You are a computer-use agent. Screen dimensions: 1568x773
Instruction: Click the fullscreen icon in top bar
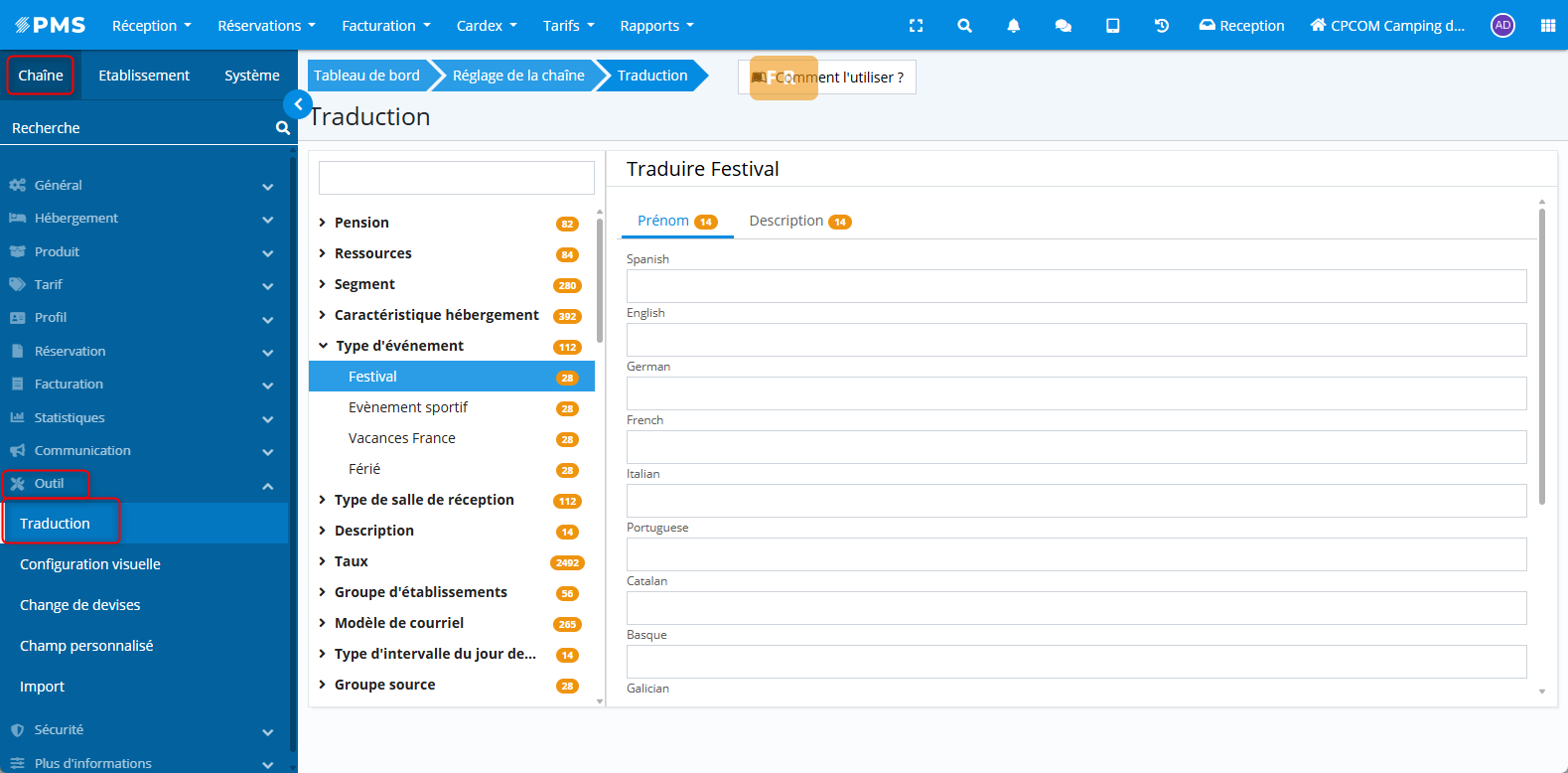coord(916,26)
